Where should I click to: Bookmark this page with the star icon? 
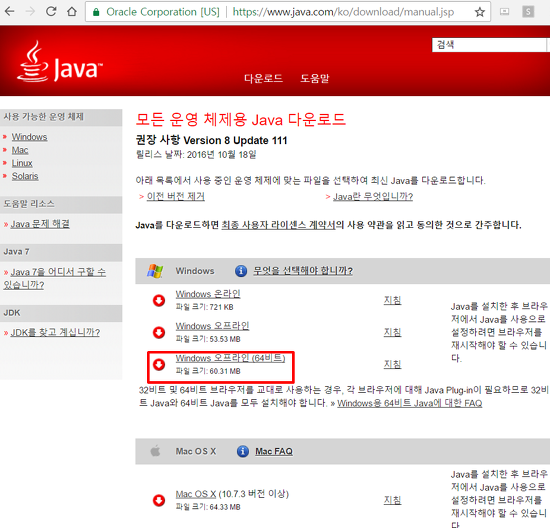479,12
